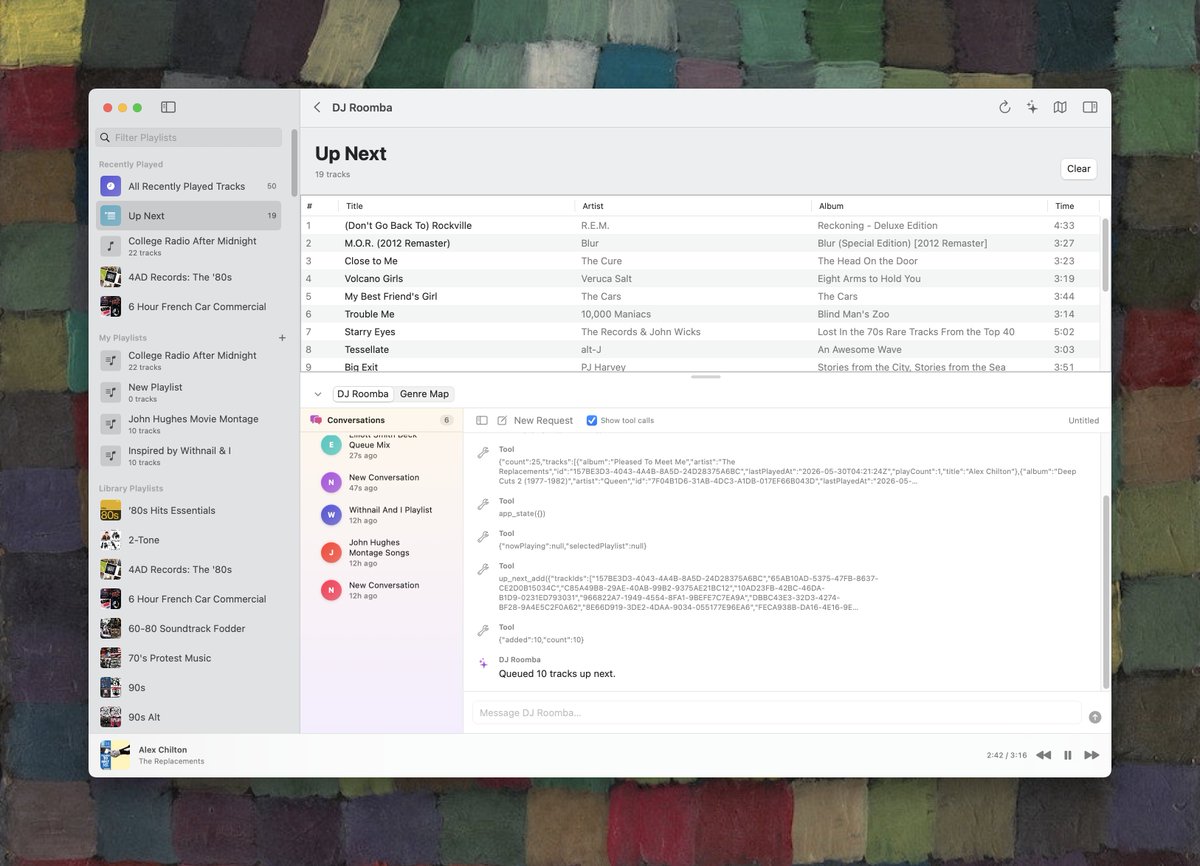Viewport: 1200px width, 866px height.
Task: Click the wrench icon beside up_next_add tool call
Action: [483, 570]
